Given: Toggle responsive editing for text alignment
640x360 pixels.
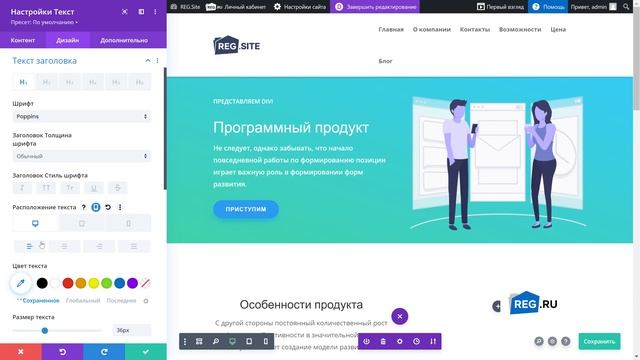Looking at the screenshot, I should pyautogui.click(x=96, y=207).
